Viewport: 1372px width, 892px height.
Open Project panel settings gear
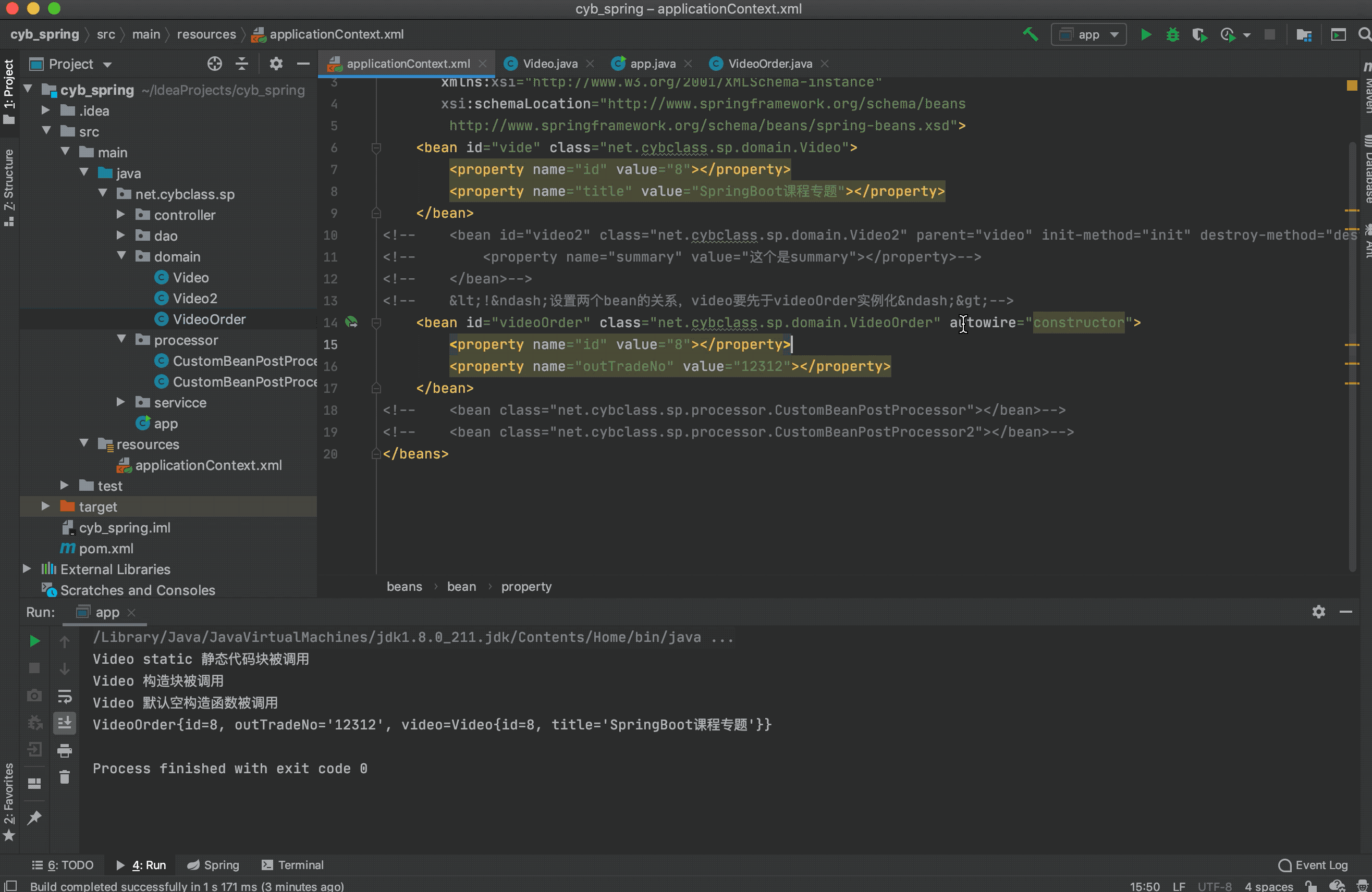tap(276, 64)
